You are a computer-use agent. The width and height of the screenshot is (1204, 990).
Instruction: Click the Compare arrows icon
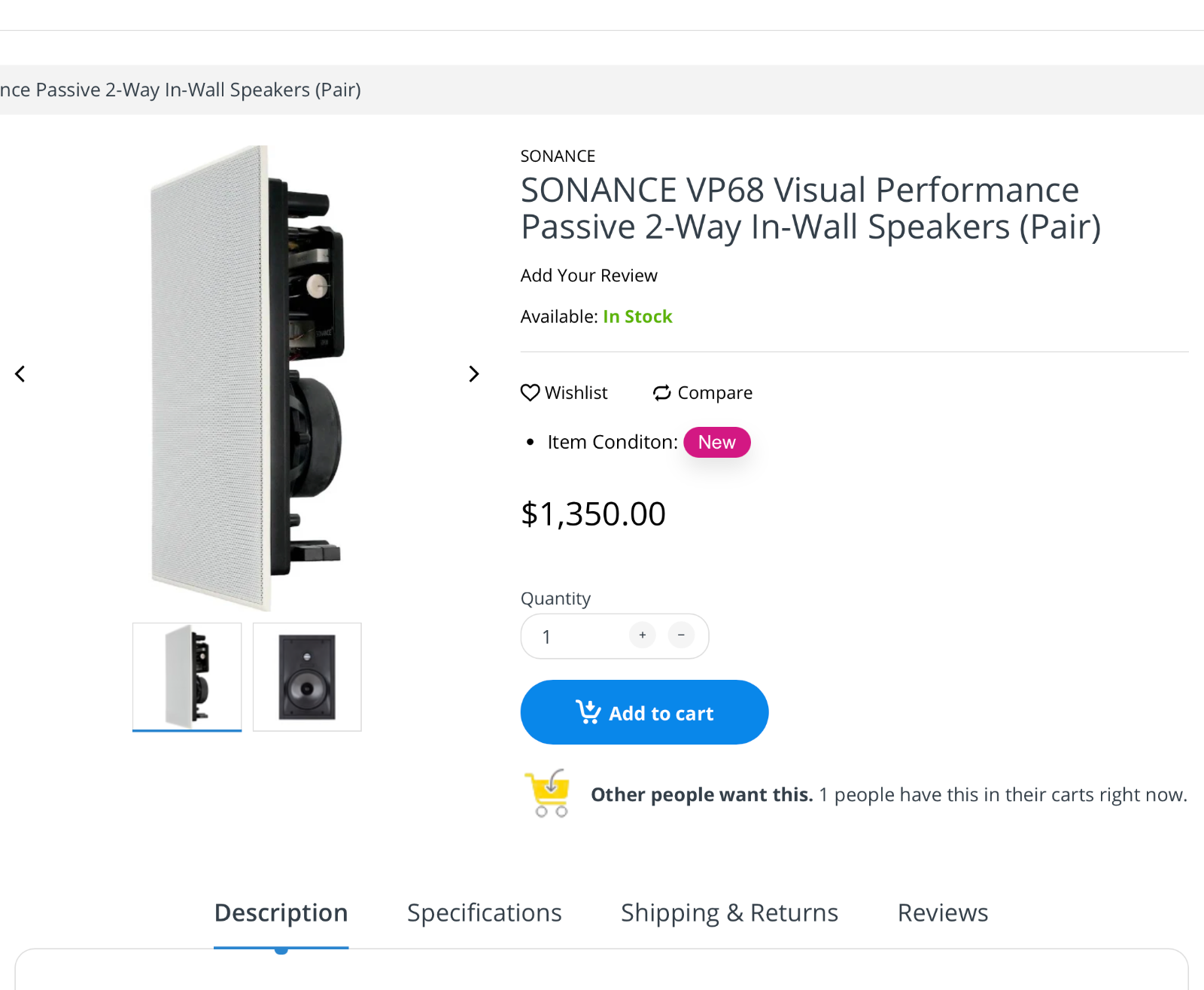[661, 392]
